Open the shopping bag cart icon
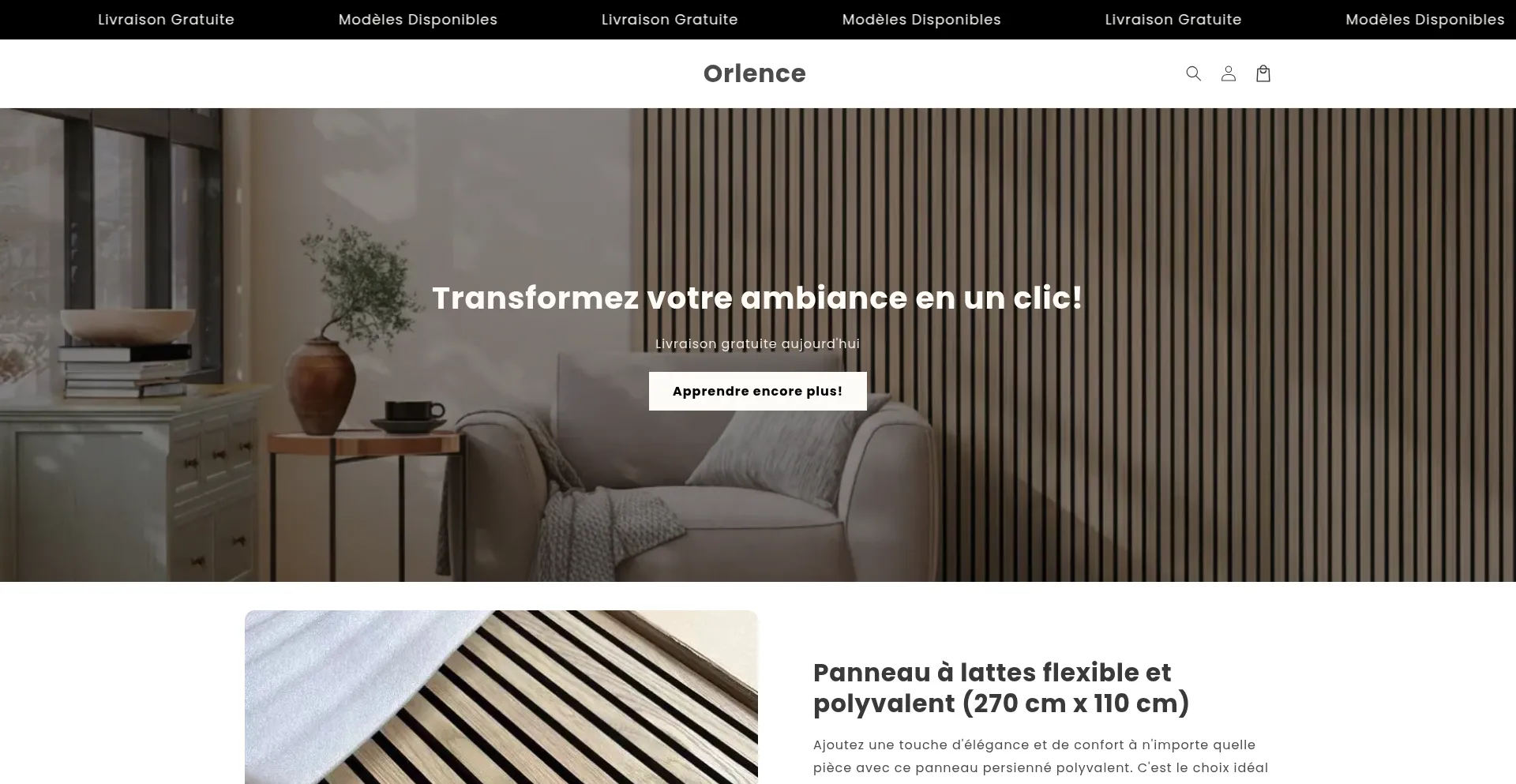The image size is (1516, 784). coord(1263,73)
